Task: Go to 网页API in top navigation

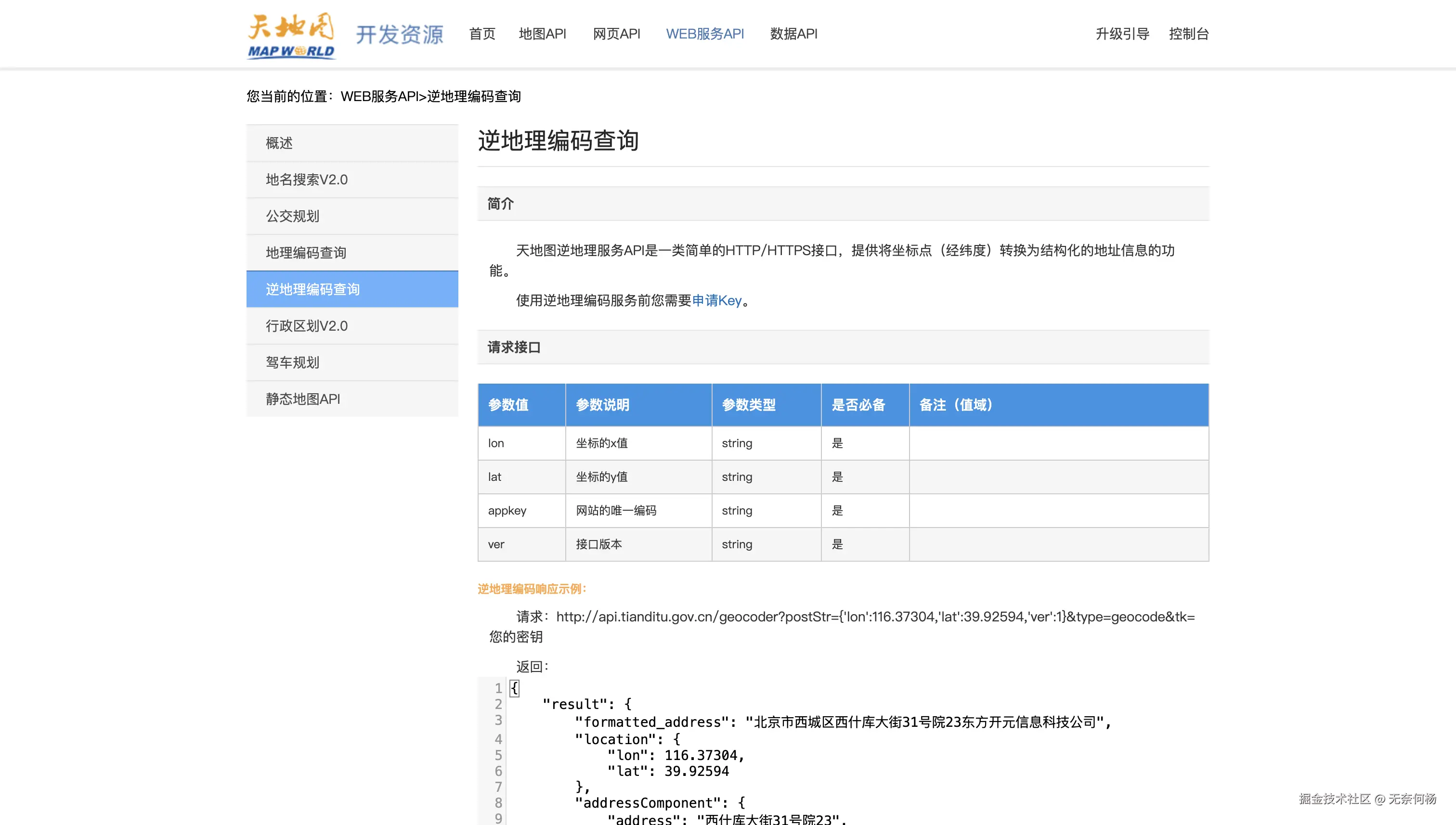Action: coord(616,34)
